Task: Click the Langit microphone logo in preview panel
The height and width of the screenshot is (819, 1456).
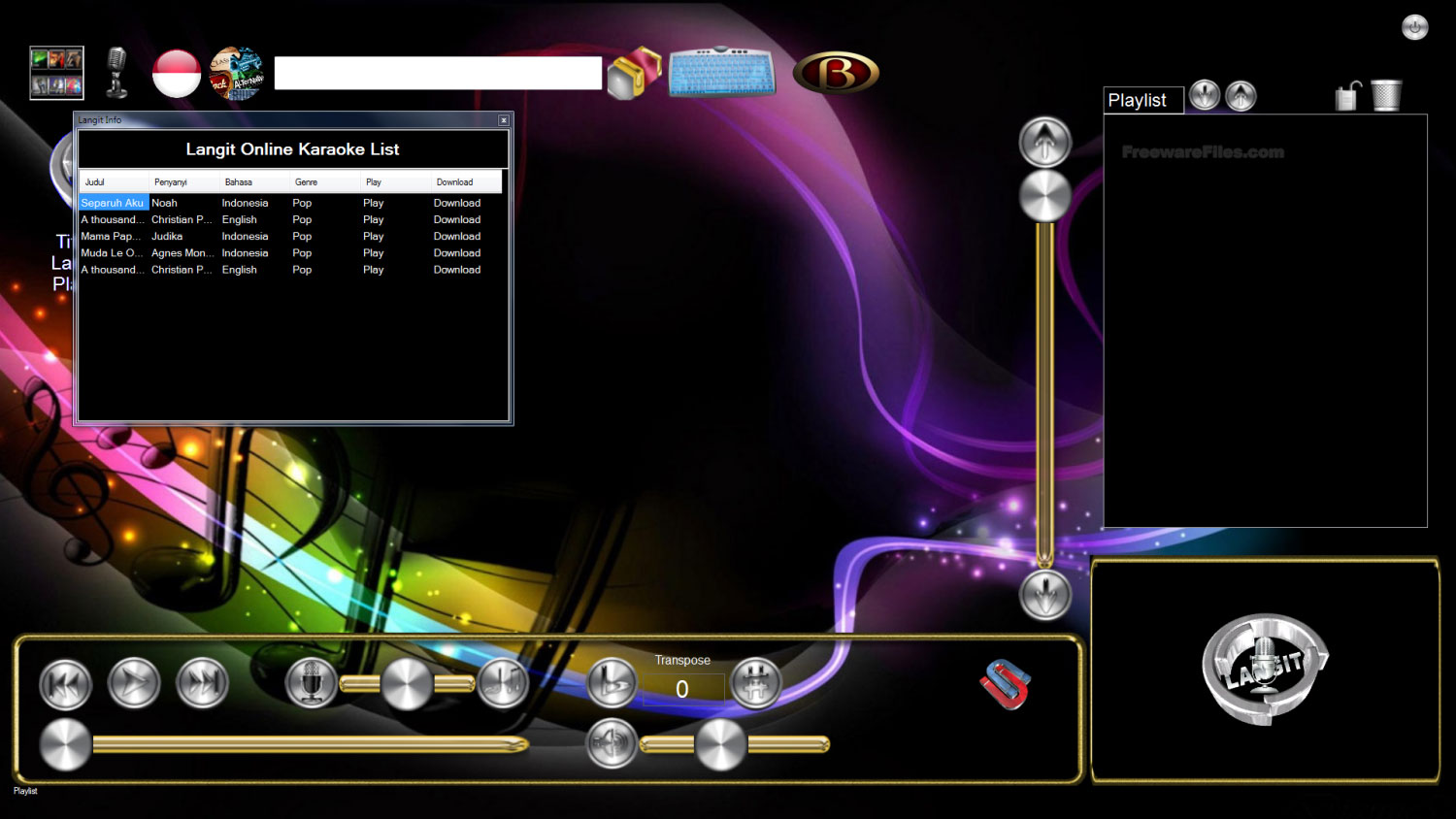Action: coord(1265,669)
